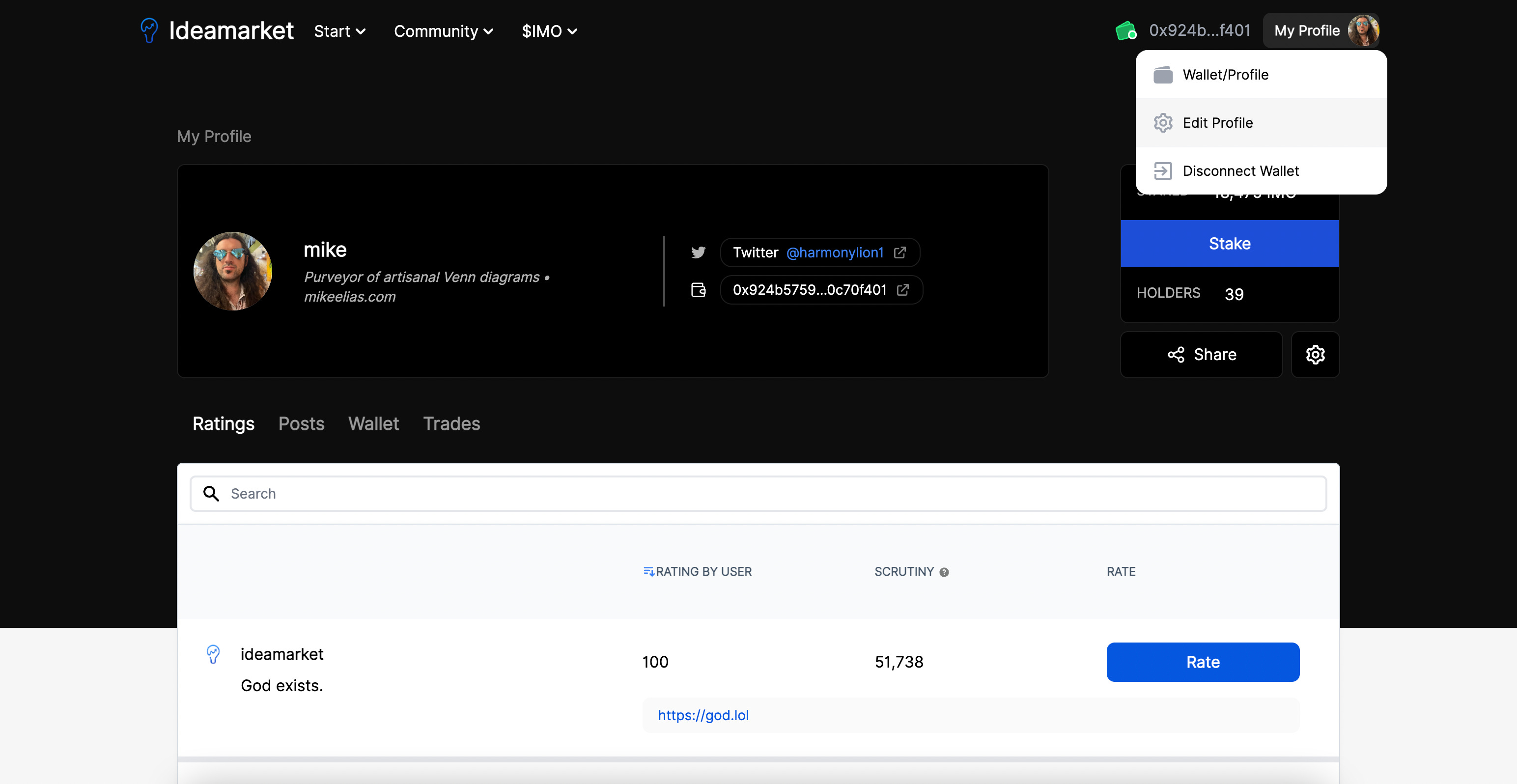Click the bio text mikeelias.com

click(350, 297)
